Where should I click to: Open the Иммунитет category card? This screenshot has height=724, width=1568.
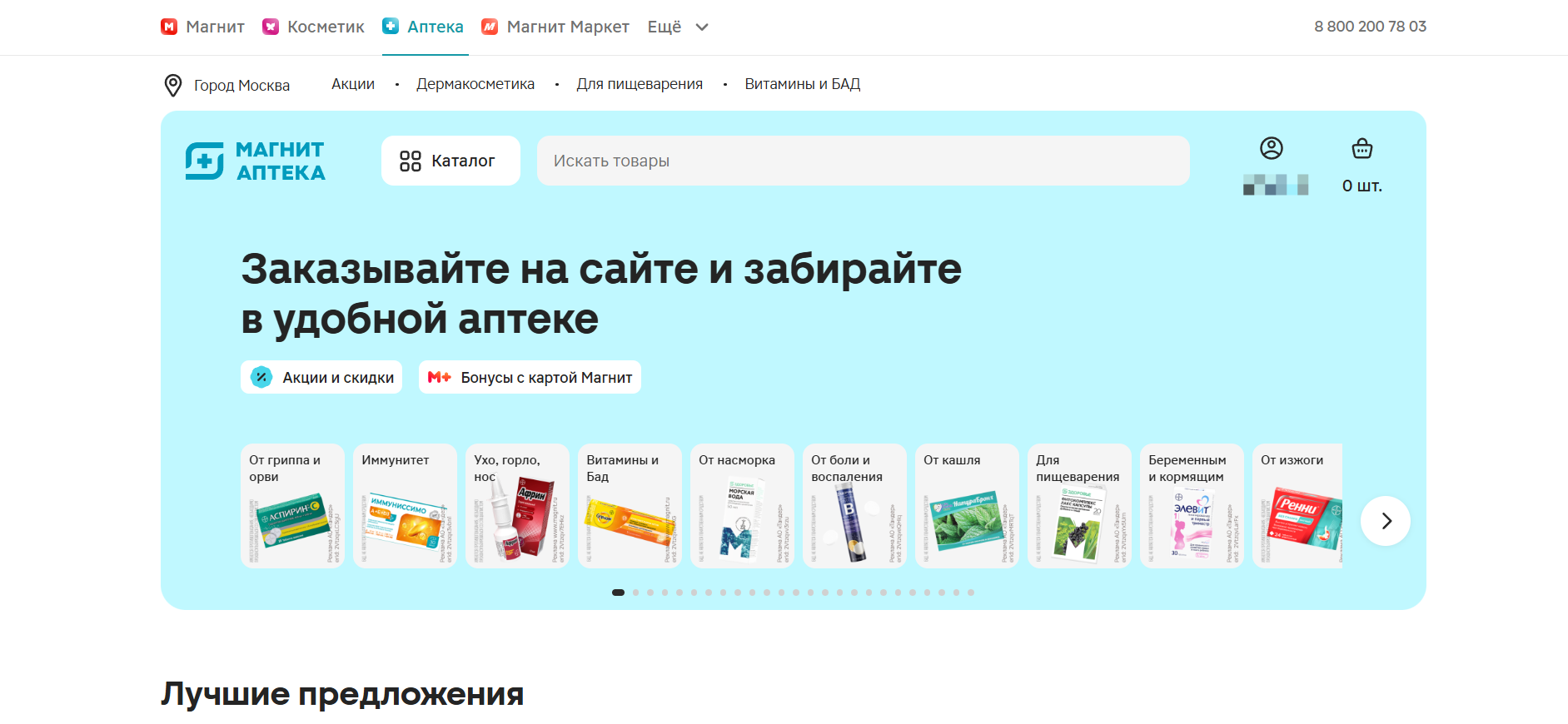(x=405, y=506)
